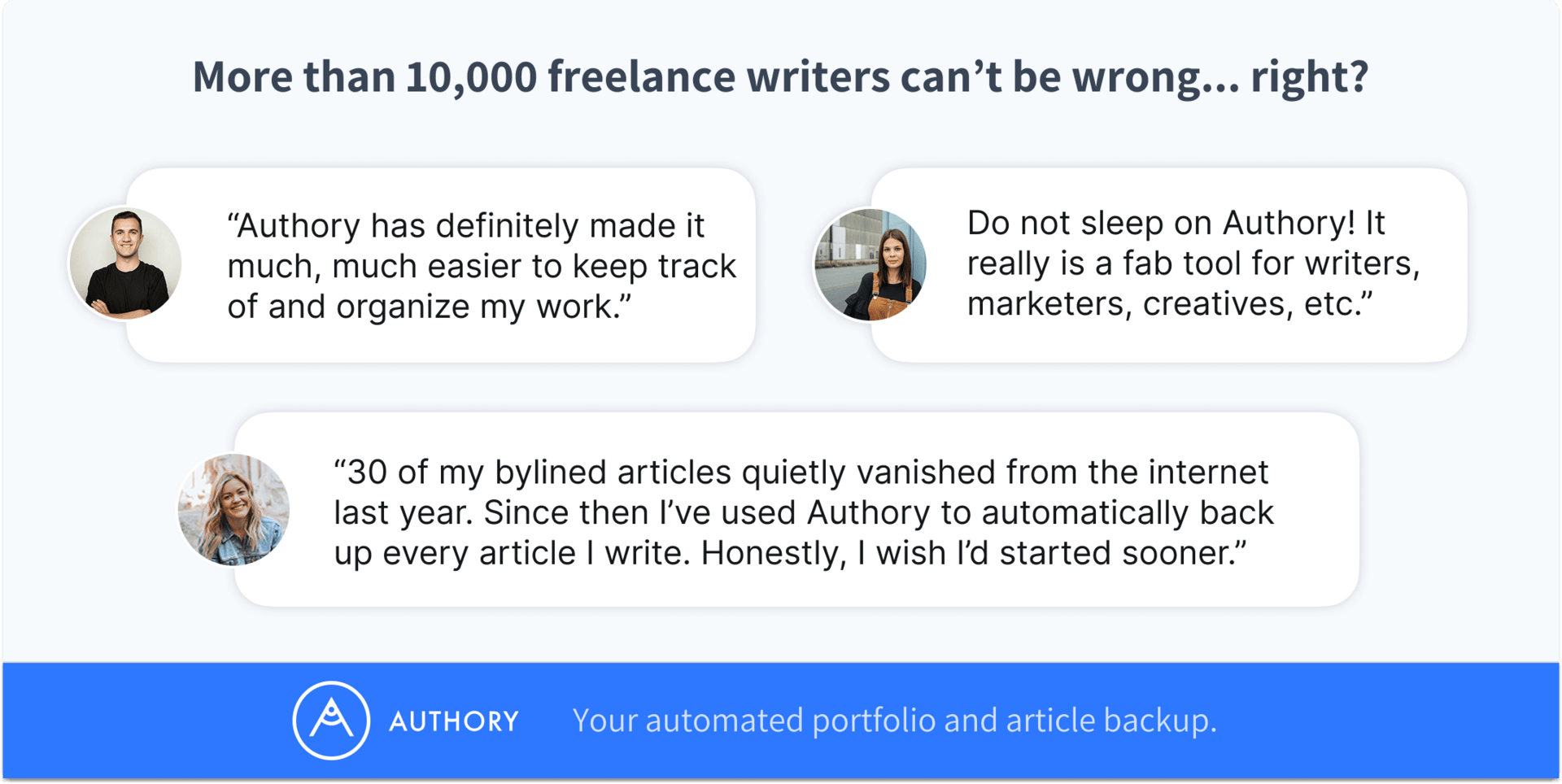Click the blonde woman in denim jacket avatar
The width and height of the screenshot is (1562, 784).
point(234,509)
